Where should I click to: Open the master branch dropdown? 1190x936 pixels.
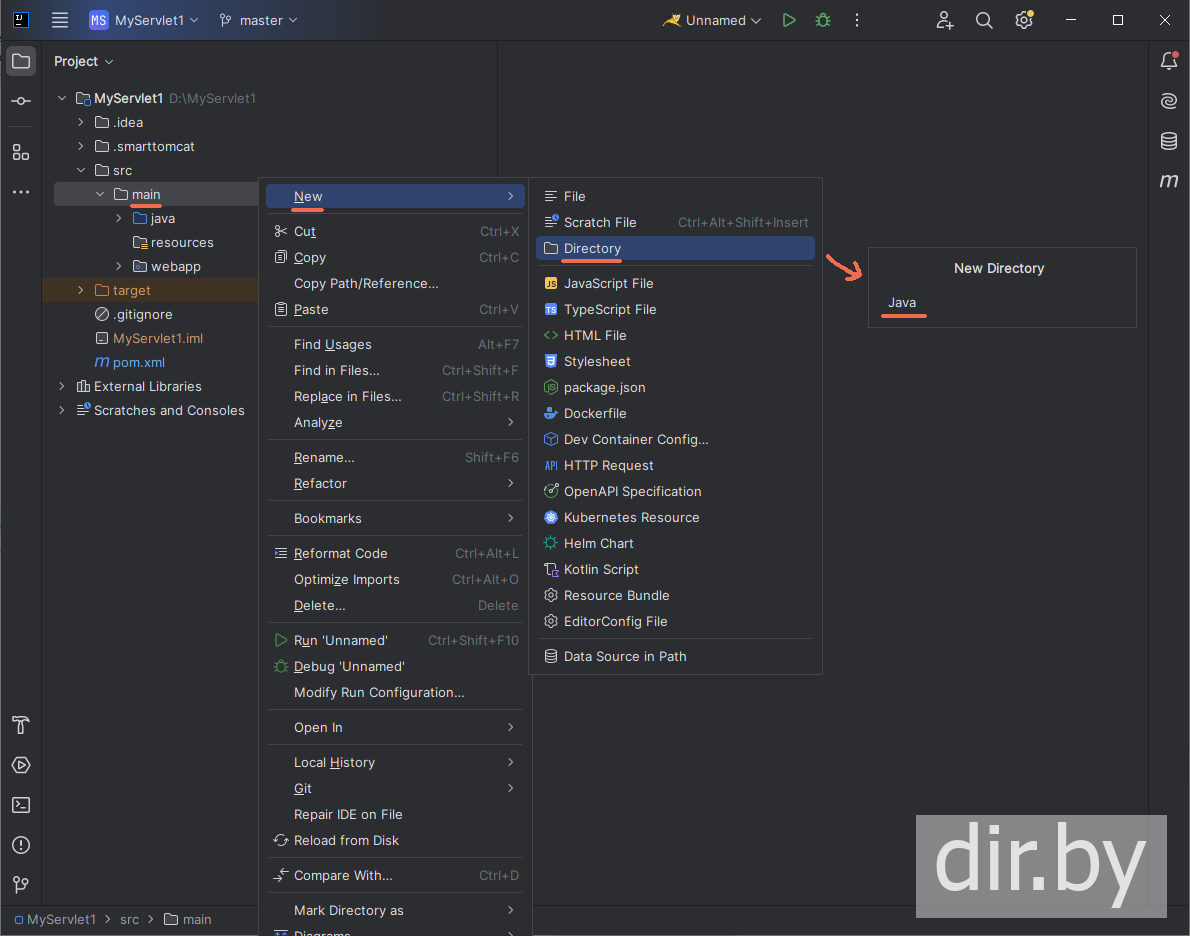point(259,20)
